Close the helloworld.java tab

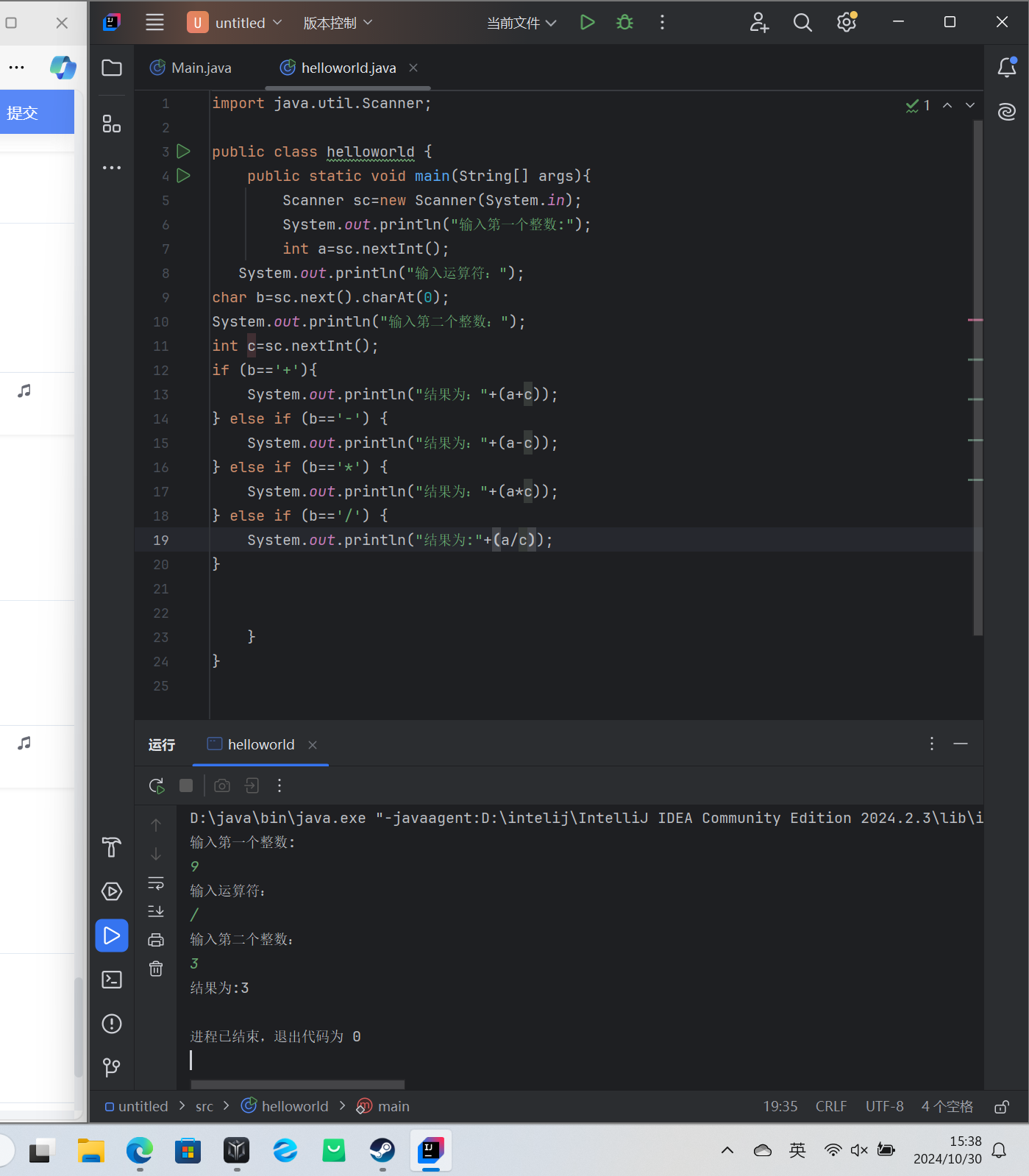(413, 68)
